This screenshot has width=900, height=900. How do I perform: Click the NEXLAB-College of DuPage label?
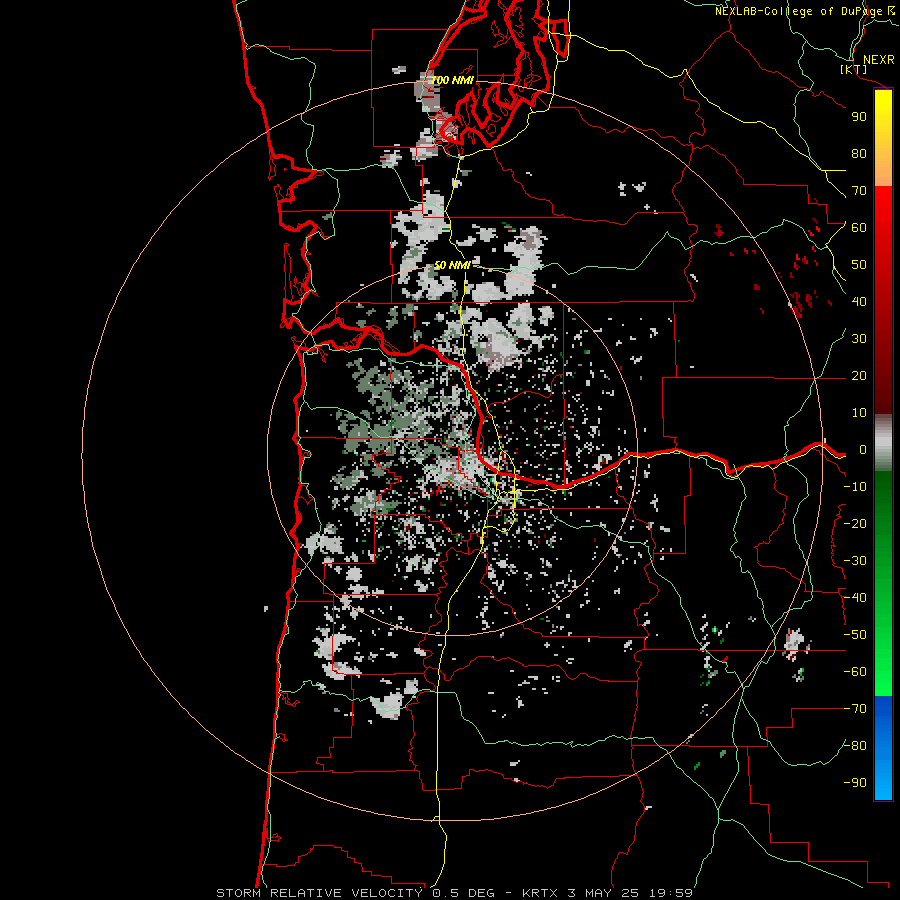(798, 11)
